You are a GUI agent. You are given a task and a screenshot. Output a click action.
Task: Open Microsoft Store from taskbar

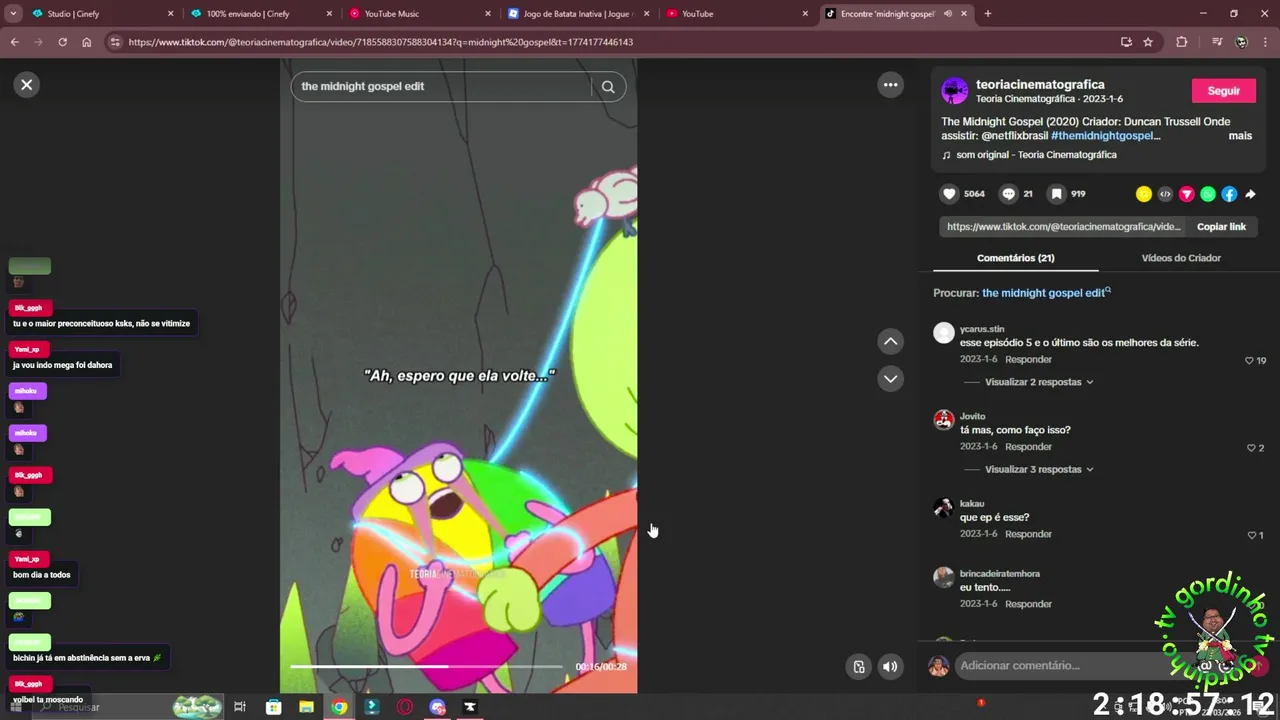[273, 707]
